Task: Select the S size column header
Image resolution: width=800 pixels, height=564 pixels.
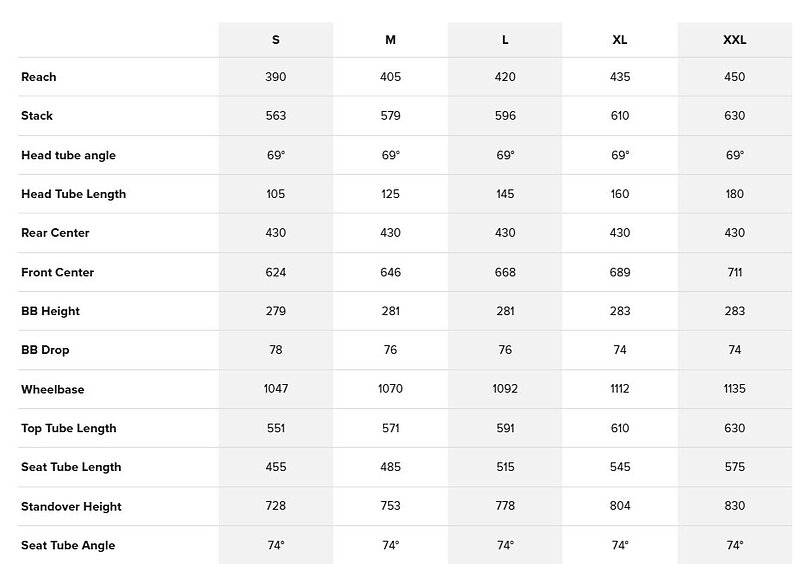Action: point(276,40)
